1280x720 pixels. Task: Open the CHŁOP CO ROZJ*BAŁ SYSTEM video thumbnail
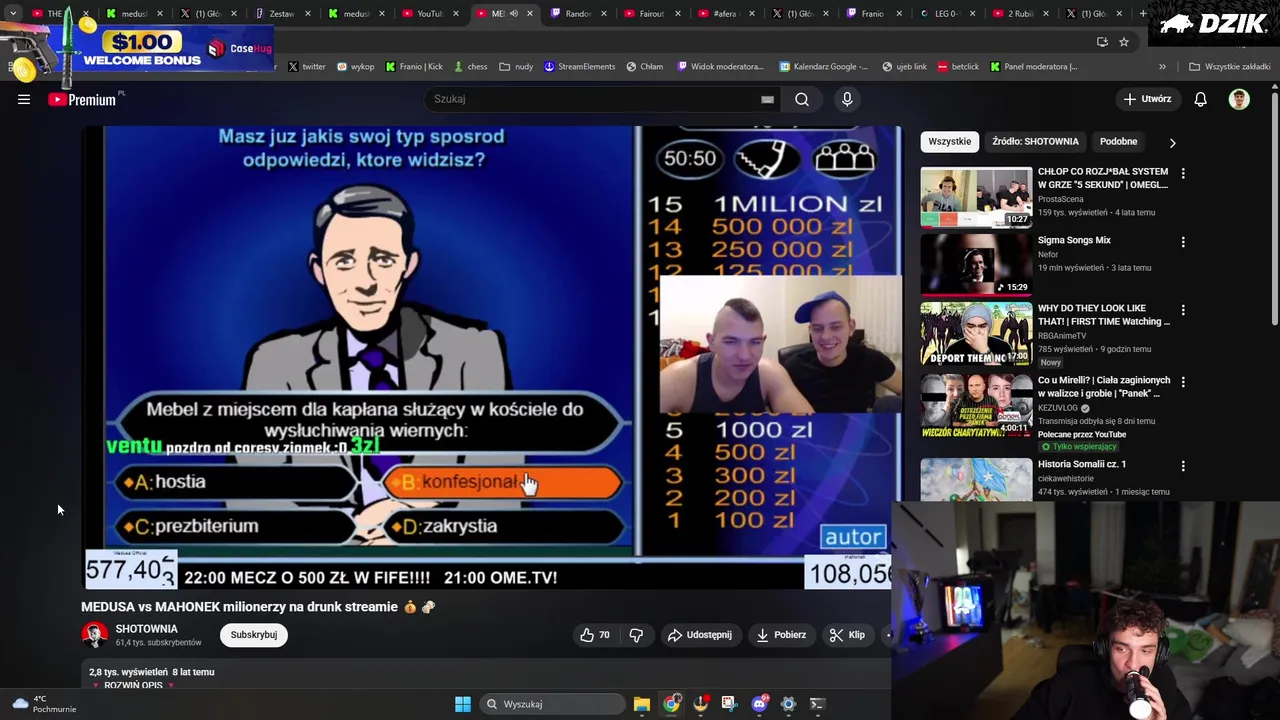tap(976, 198)
